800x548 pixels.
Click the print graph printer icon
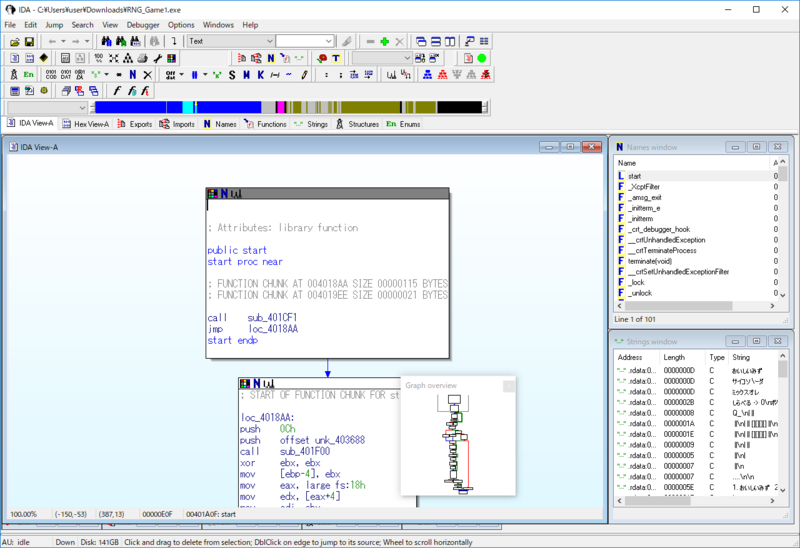(x=143, y=58)
